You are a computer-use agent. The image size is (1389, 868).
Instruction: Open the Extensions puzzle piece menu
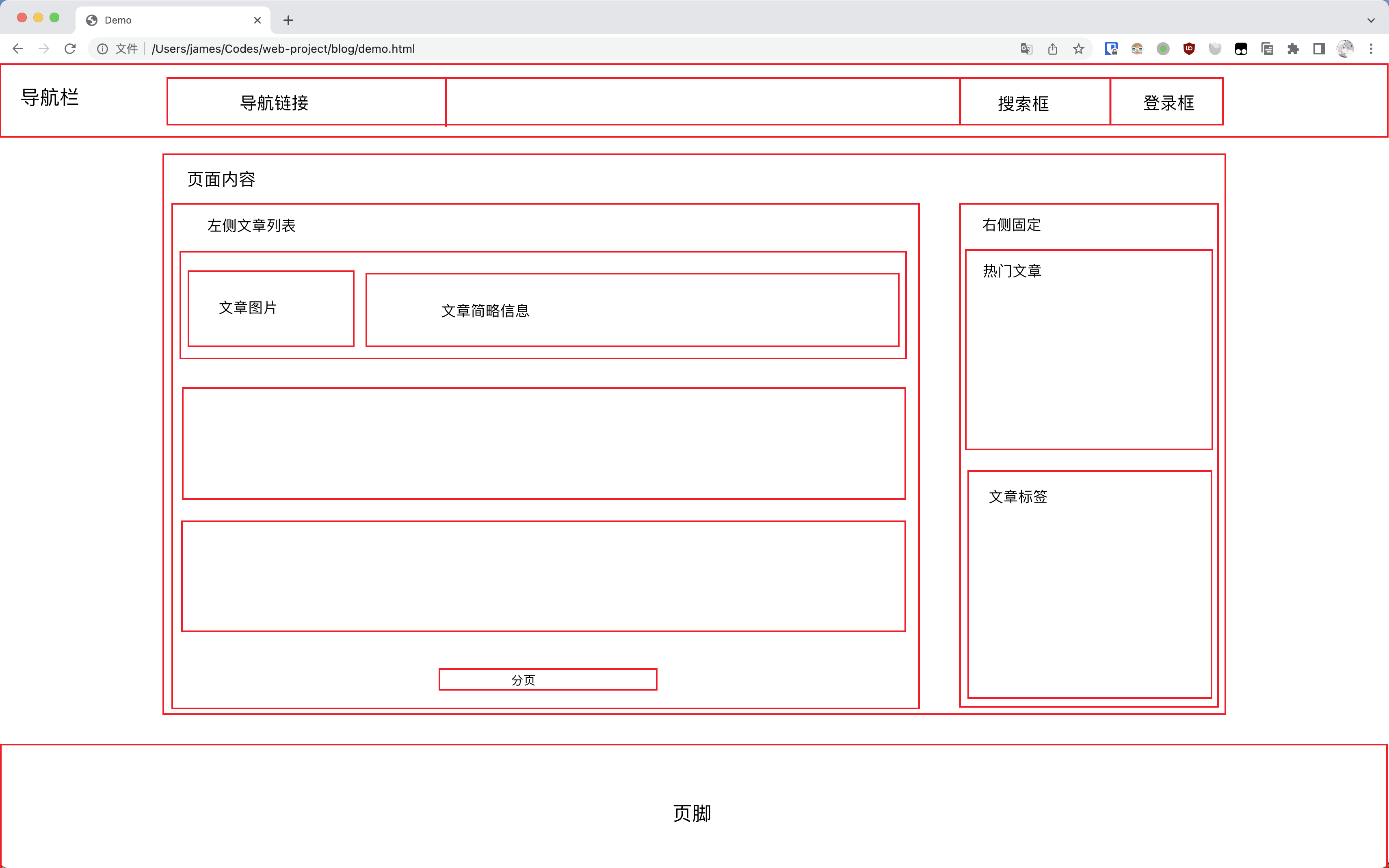click(x=1293, y=49)
